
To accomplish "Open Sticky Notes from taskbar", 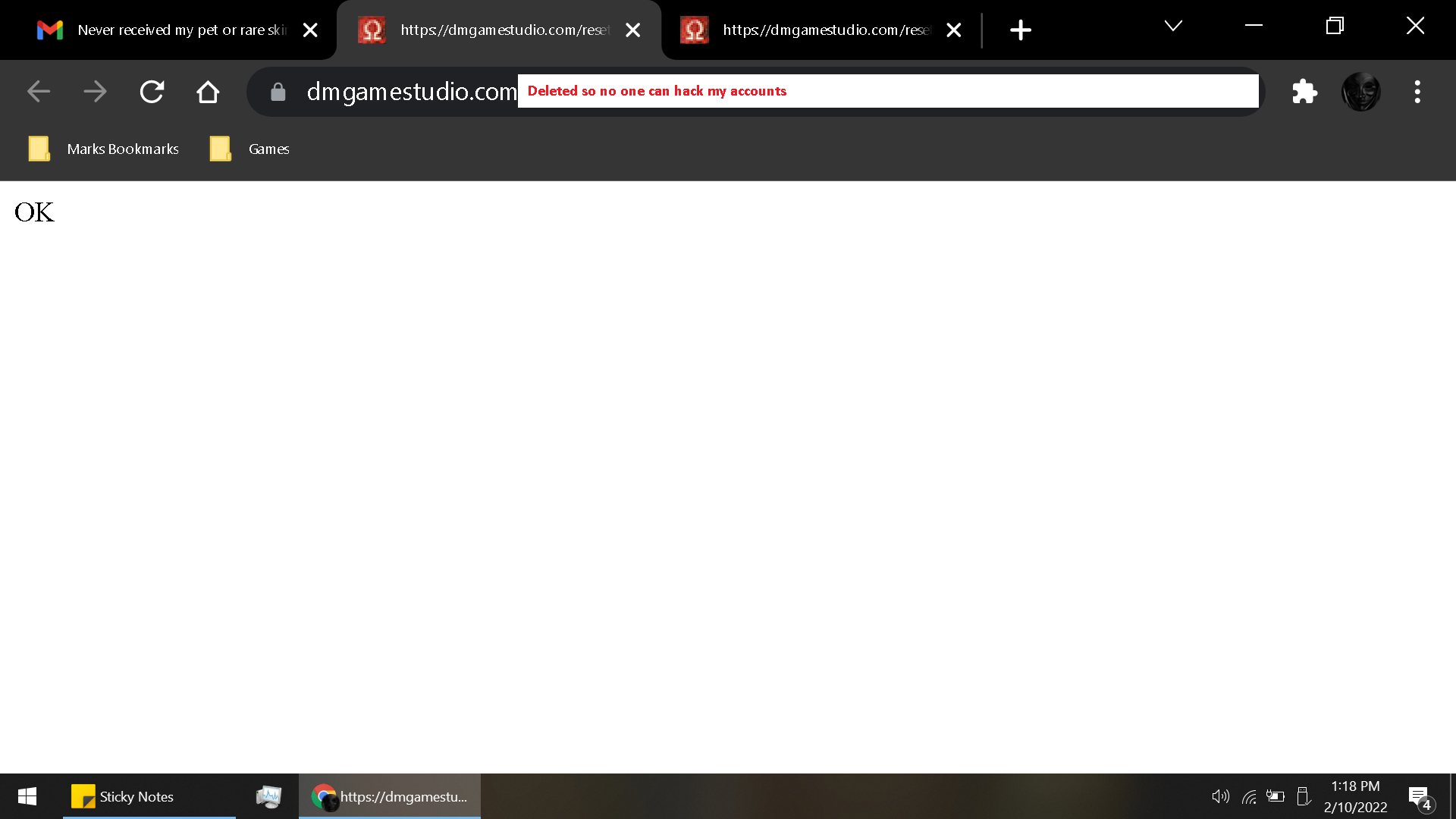I will pos(149,796).
